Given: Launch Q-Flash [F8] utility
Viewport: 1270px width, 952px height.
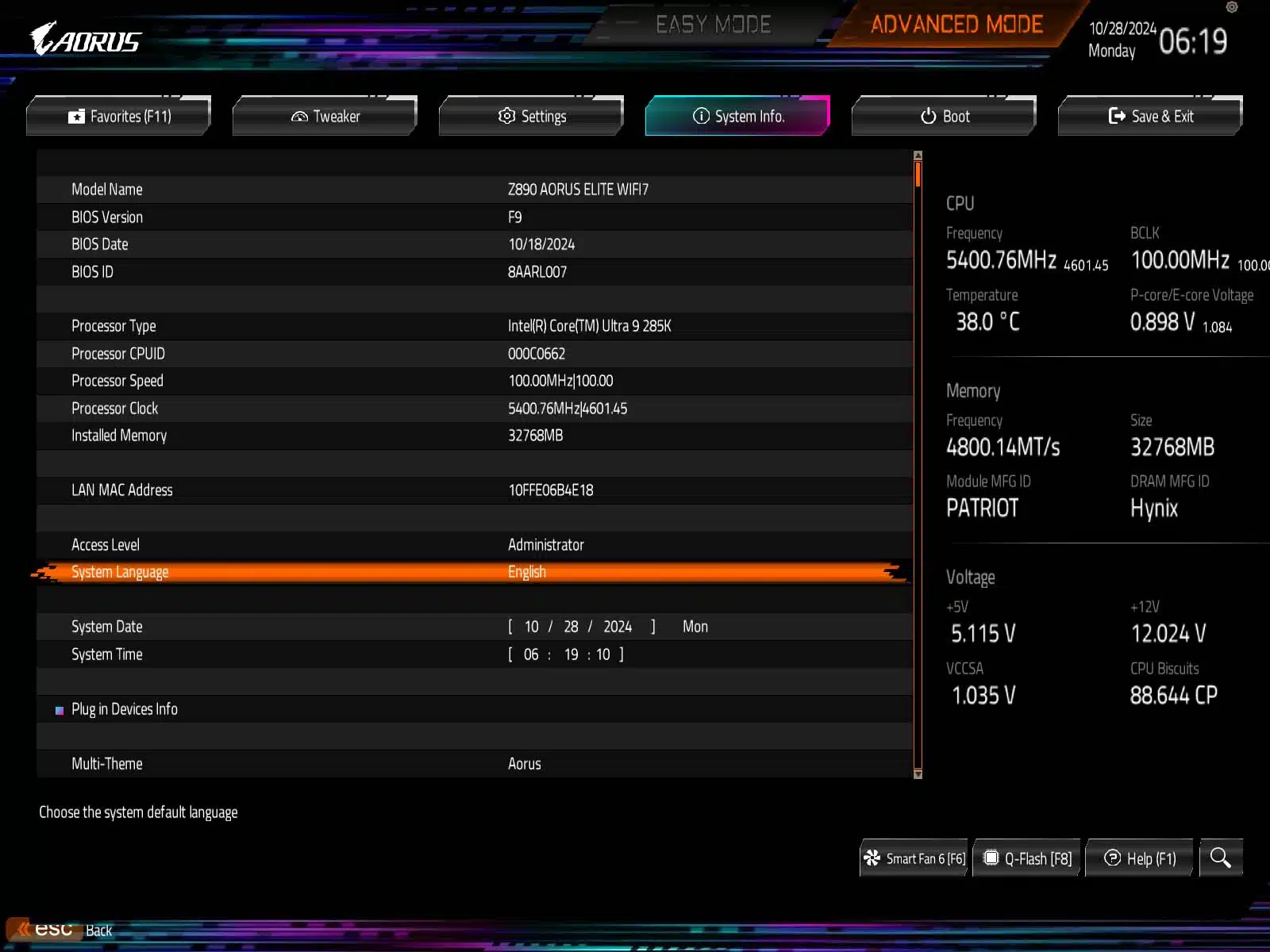Looking at the screenshot, I should [x=1027, y=858].
